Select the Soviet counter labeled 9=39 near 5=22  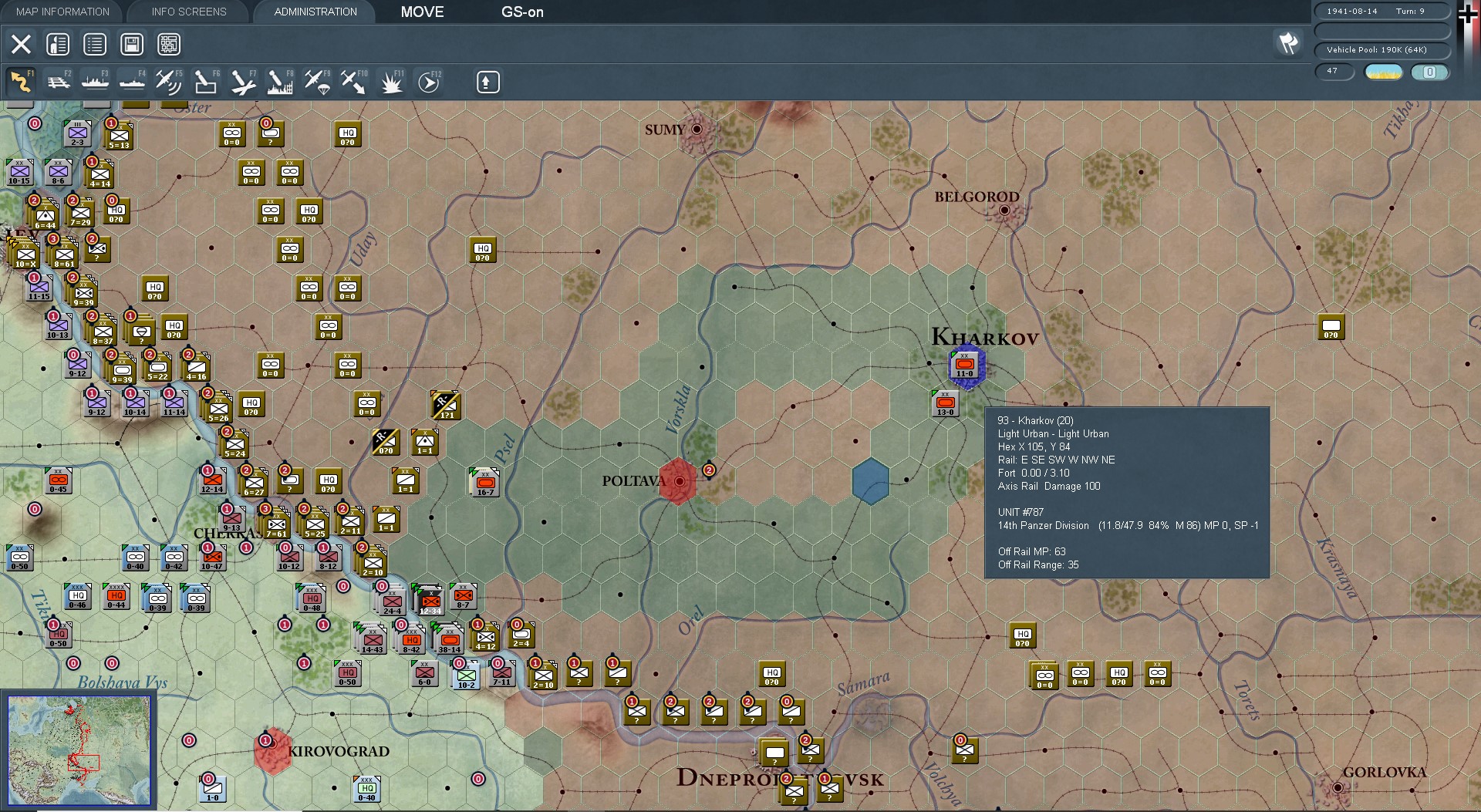coord(122,371)
